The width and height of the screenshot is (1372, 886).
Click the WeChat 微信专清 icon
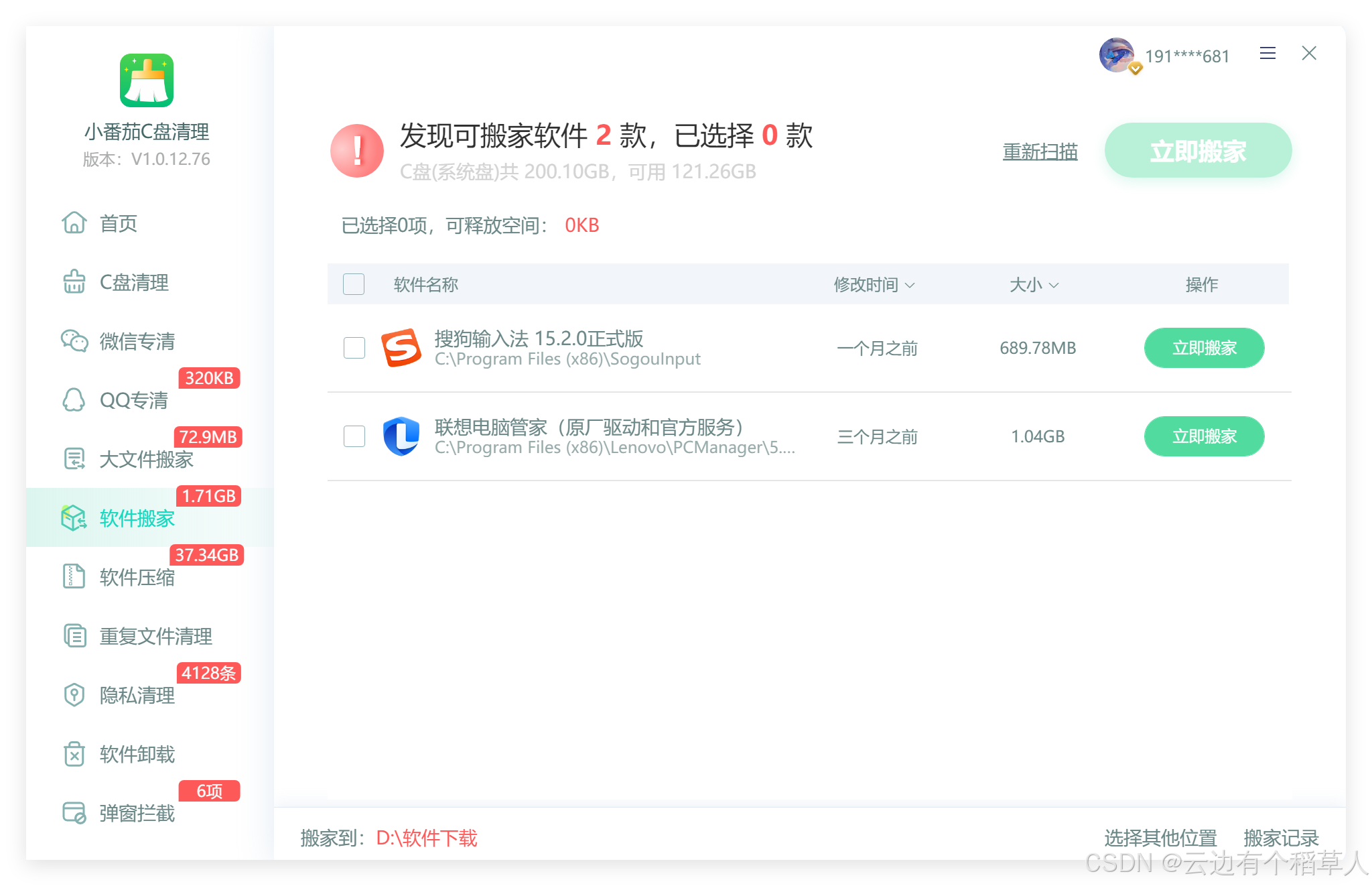point(74,341)
